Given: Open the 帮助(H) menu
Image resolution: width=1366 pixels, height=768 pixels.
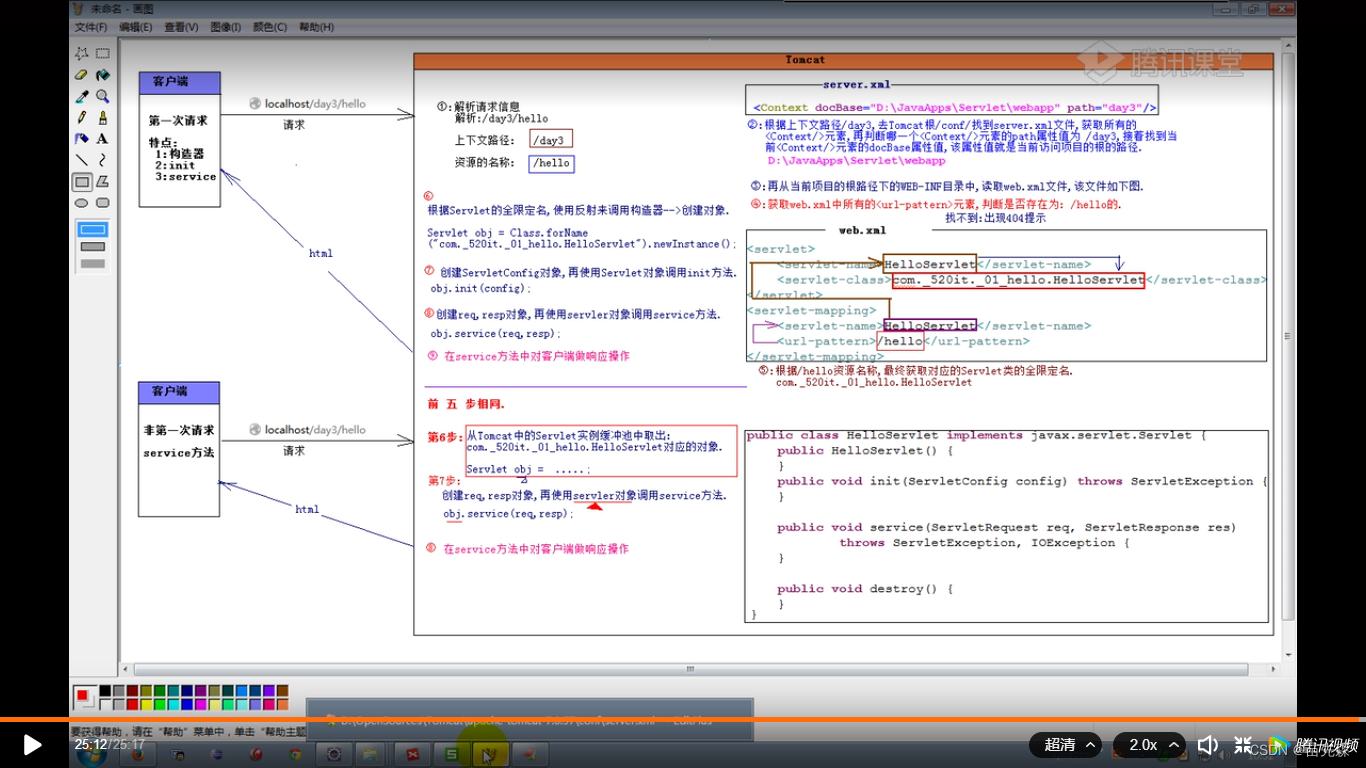Looking at the screenshot, I should pyautogui.click(x=316, y=27).
